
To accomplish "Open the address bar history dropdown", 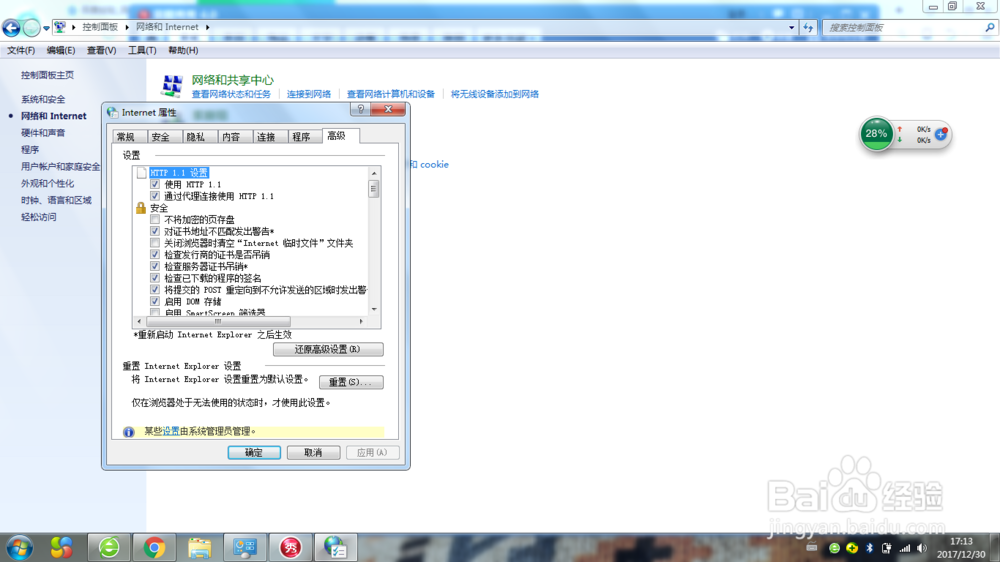I will (791, 27).
